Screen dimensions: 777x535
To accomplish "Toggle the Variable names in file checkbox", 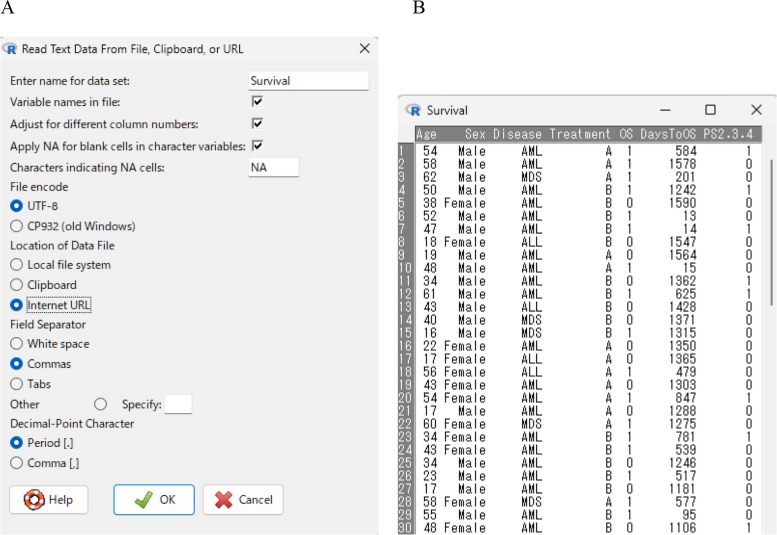I will tap(257, 102).
